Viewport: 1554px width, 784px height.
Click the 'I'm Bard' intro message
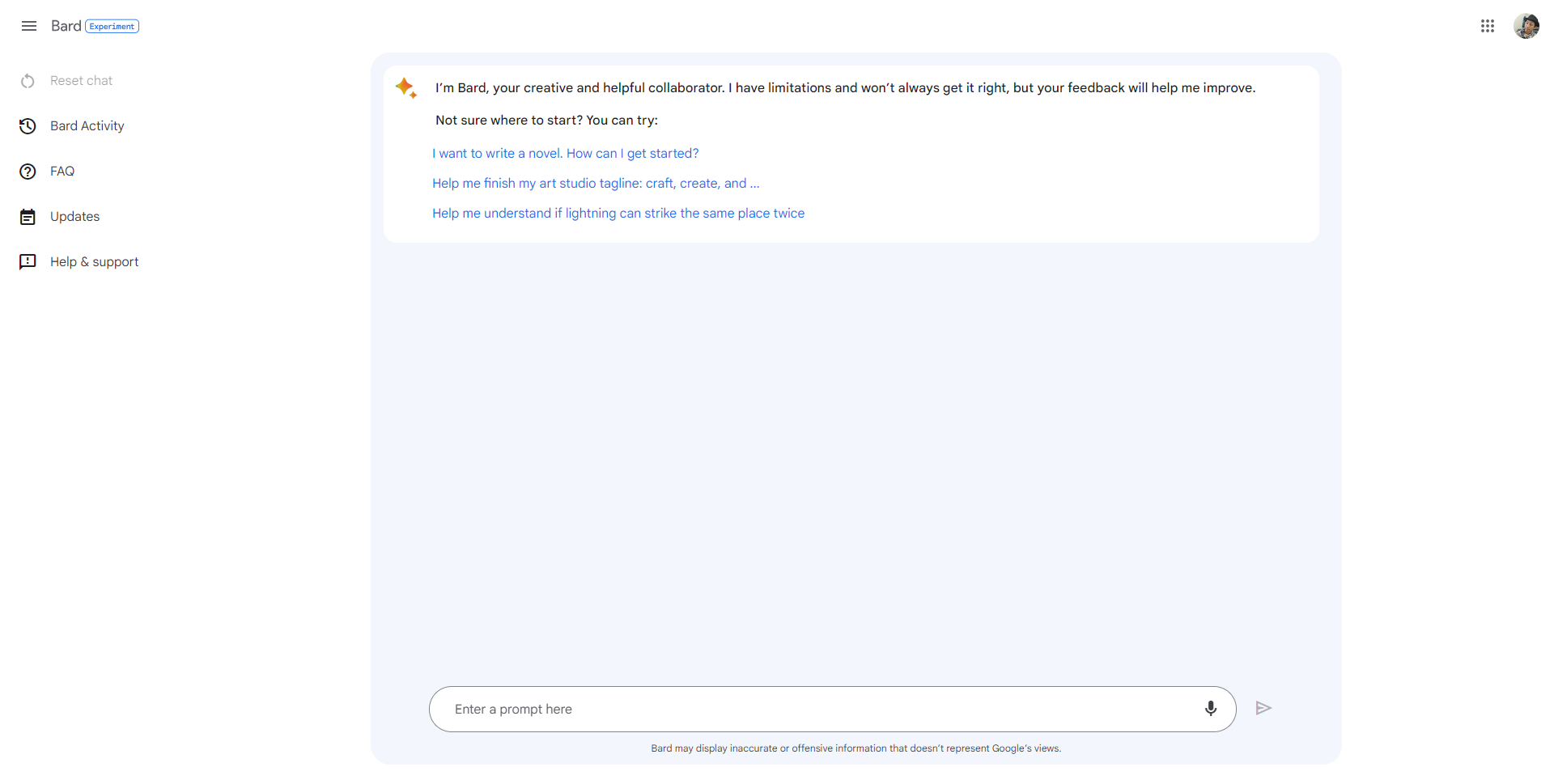click(x=845, y=88)
